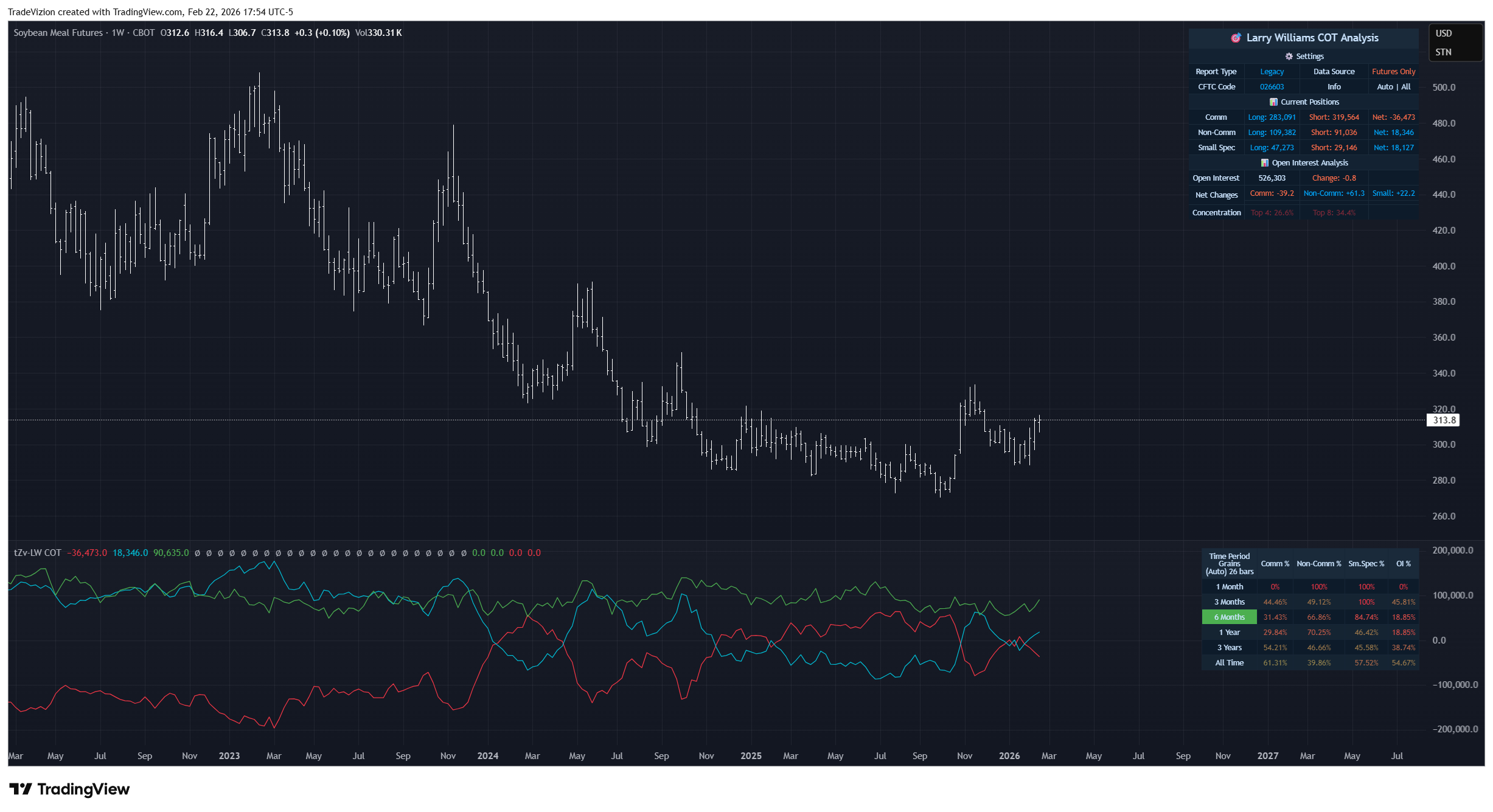Click the Auto | All info cell
The image size is (1493, 812).
click(x=1393, y=86)
